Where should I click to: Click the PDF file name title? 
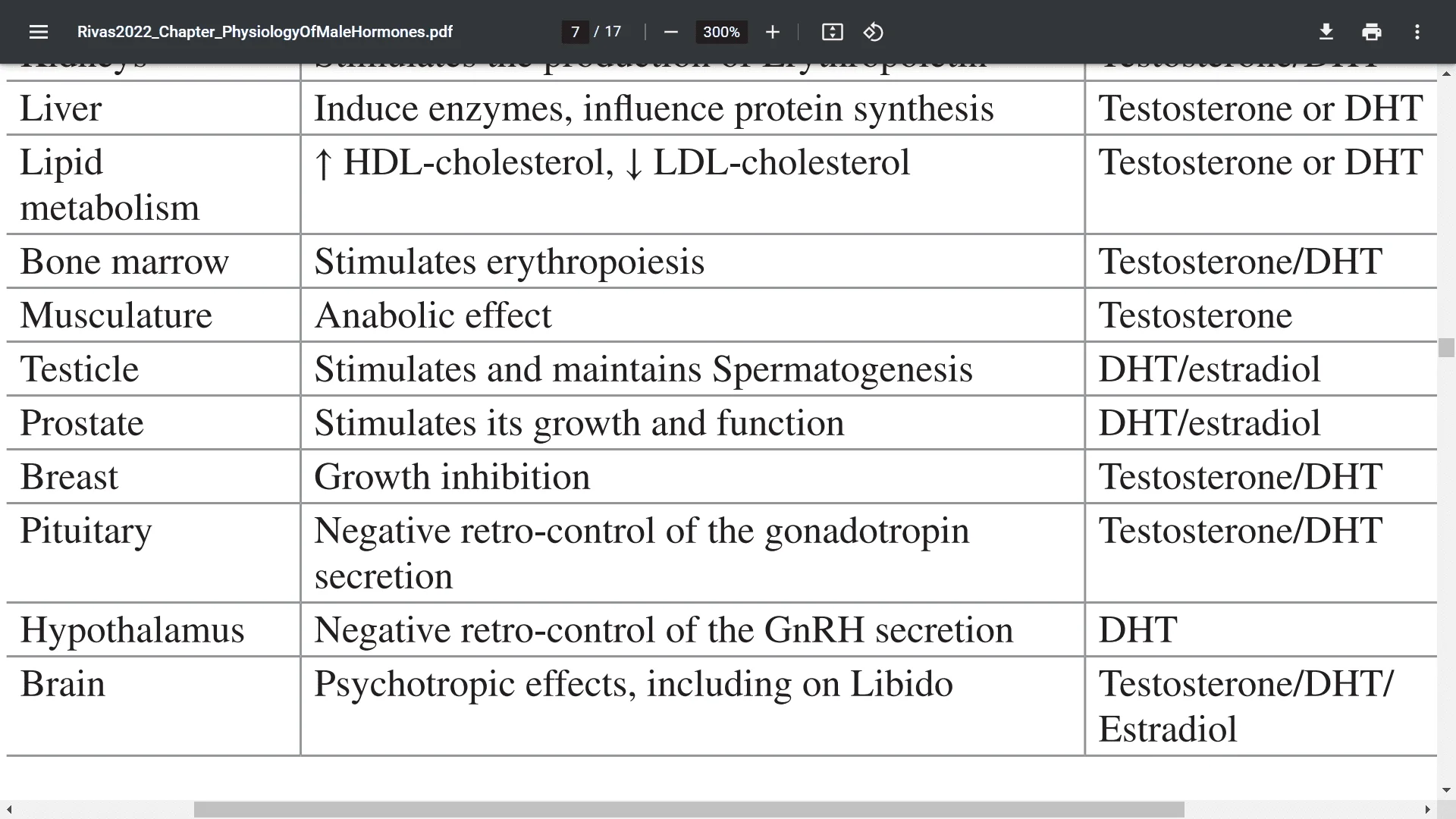pyautogui.click(x=265, y=32)
